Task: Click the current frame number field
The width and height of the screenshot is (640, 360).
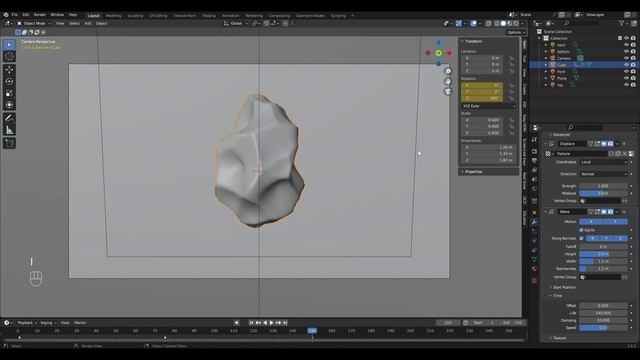Action: [448, 323]
